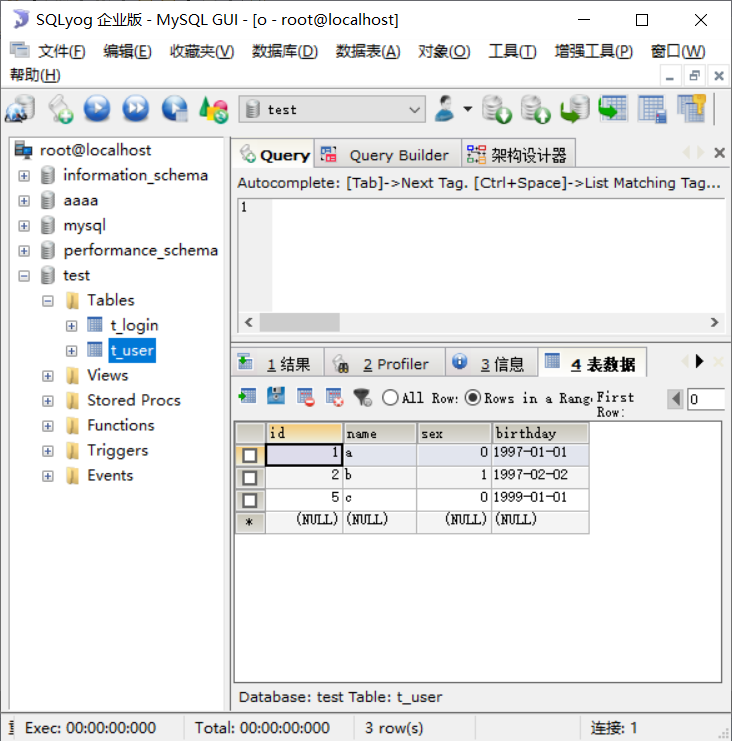Click the query editor horizontal scrollbar thumb

299,322
